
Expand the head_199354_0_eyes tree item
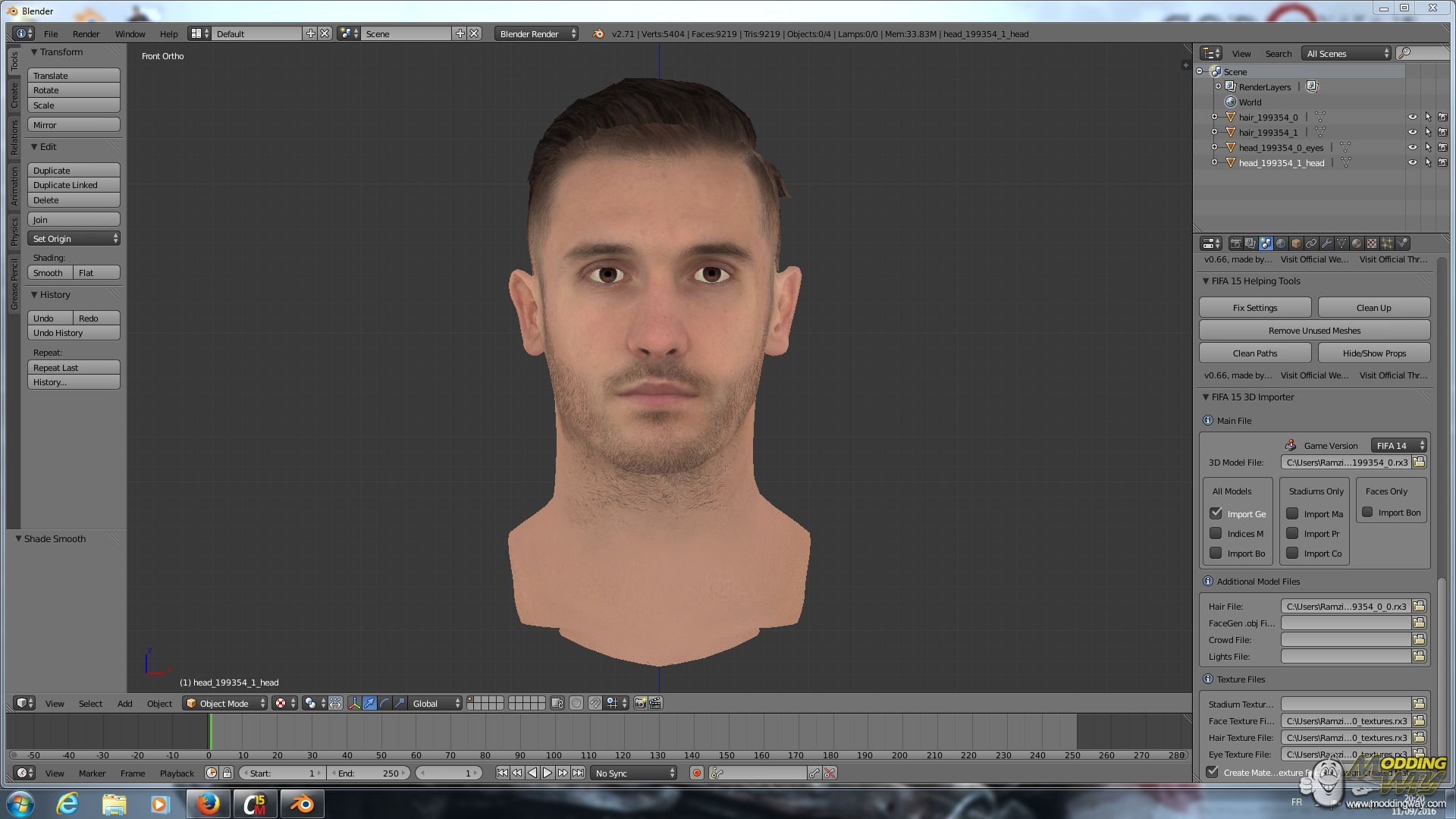click(1215, 148)
